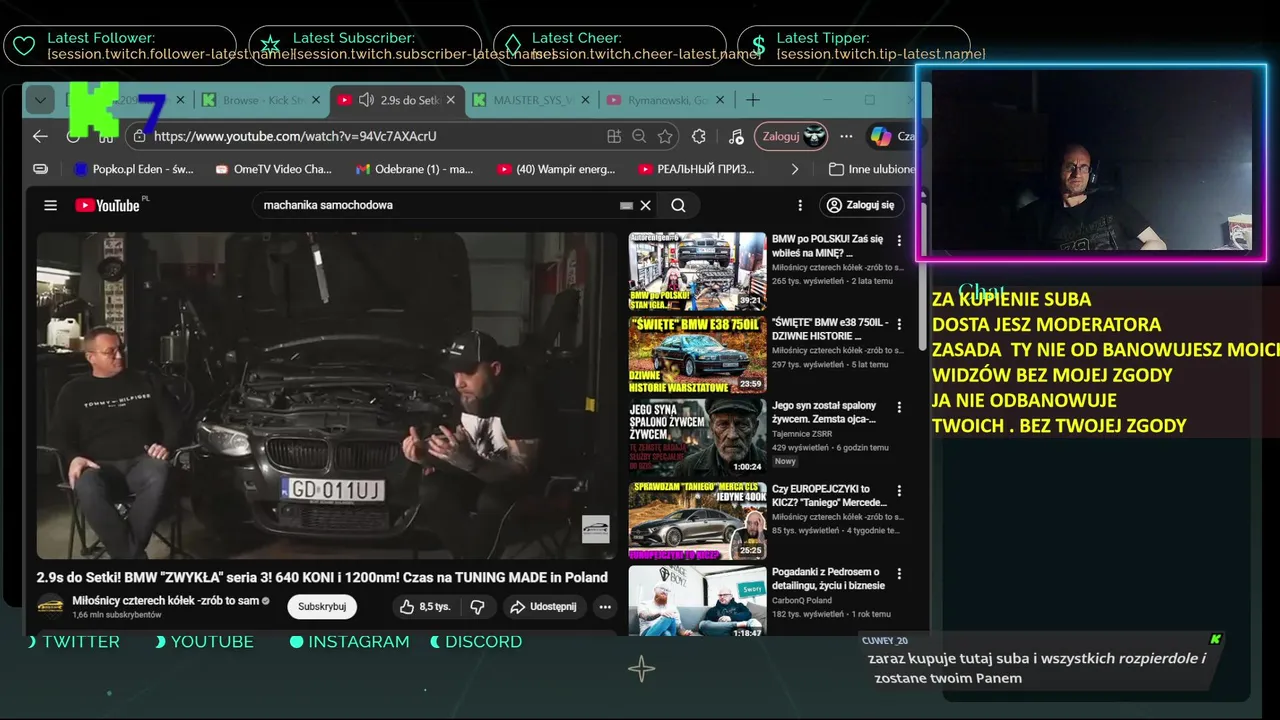Mute the tab via speaker icon
Screen dimensions: 1280x720
coord(366,100)
